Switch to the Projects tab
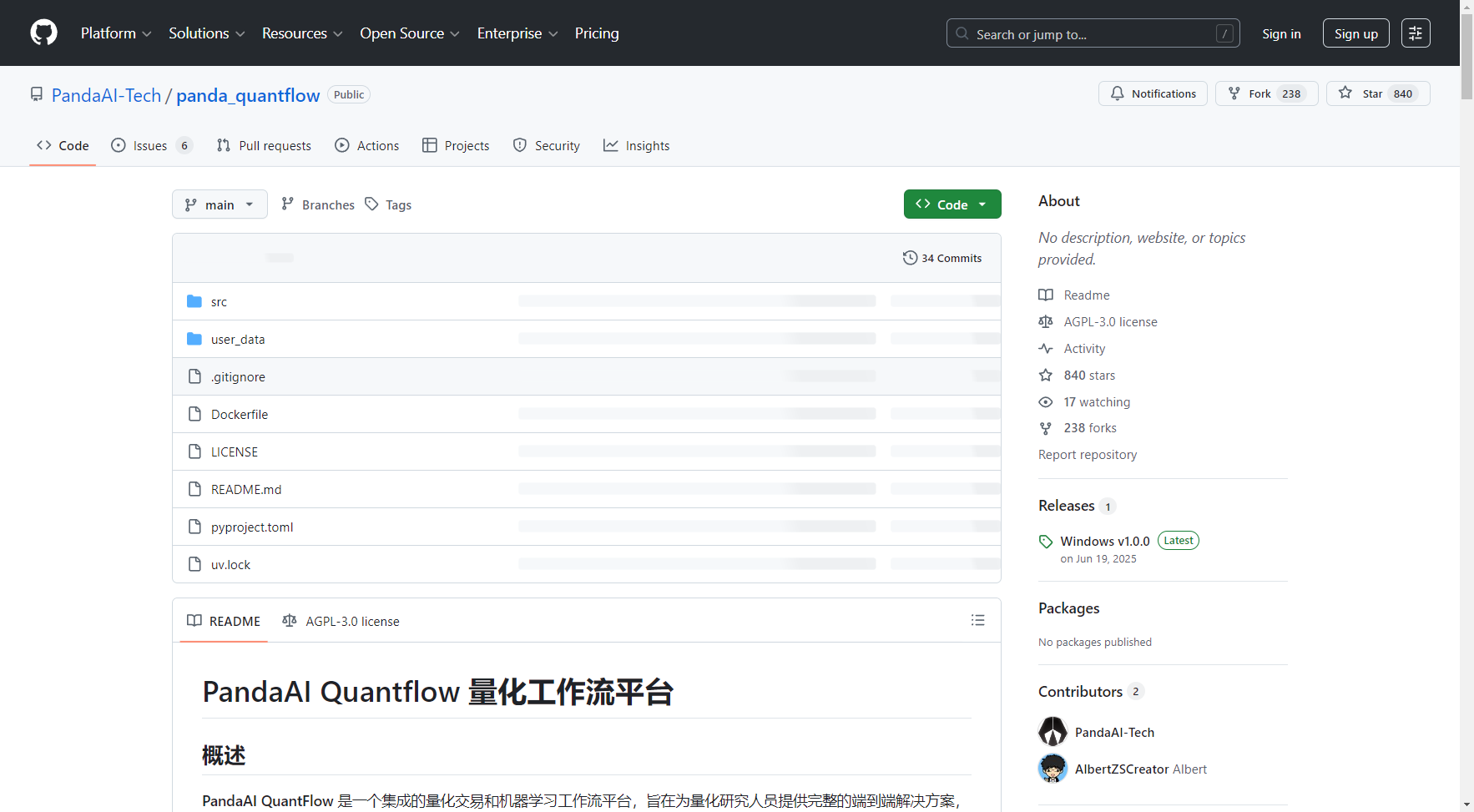This screenshot has height=812, width=1474. [456, 145]
